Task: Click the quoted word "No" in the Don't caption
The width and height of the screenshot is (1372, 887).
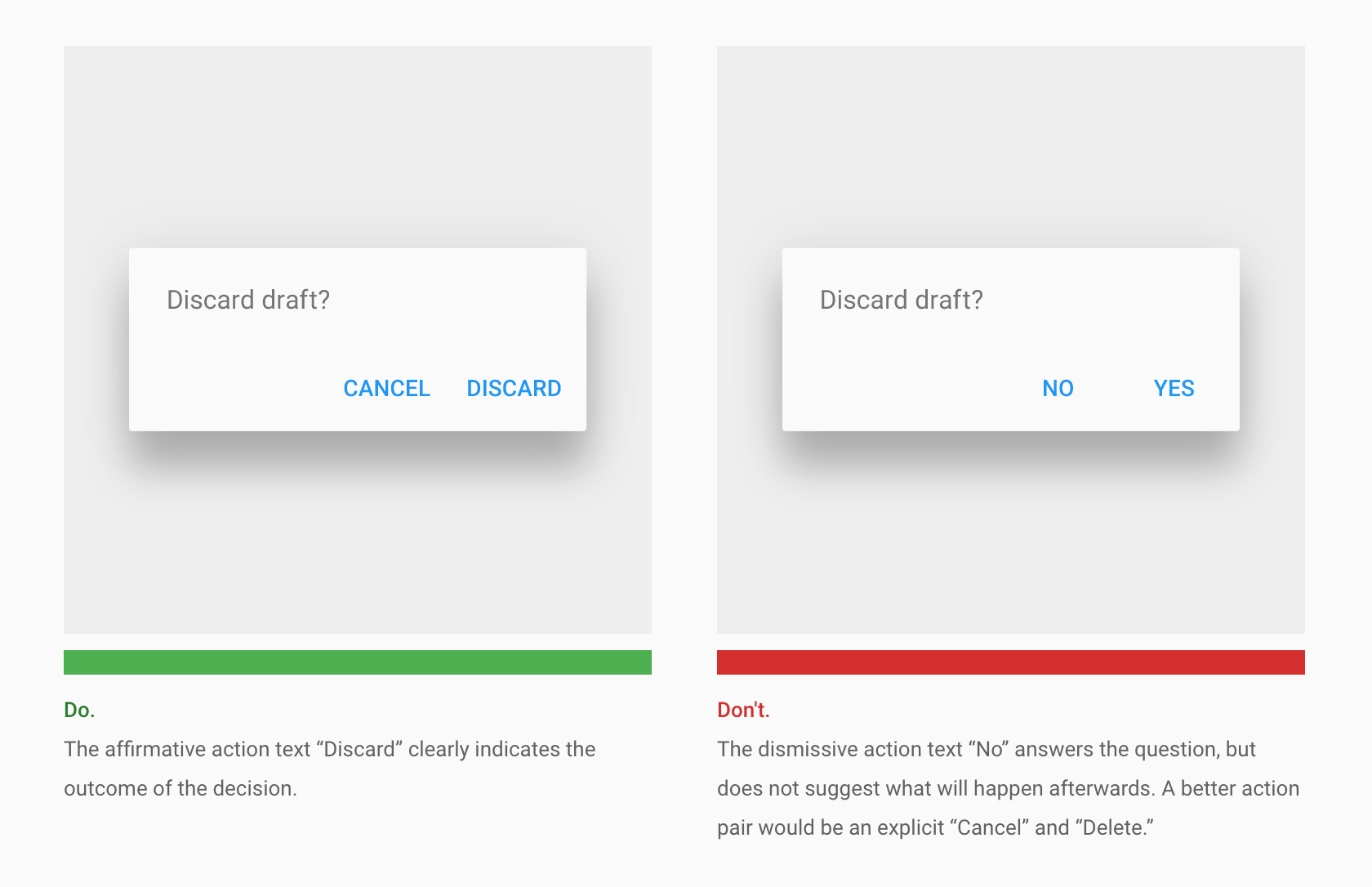Action: (989, 749)
